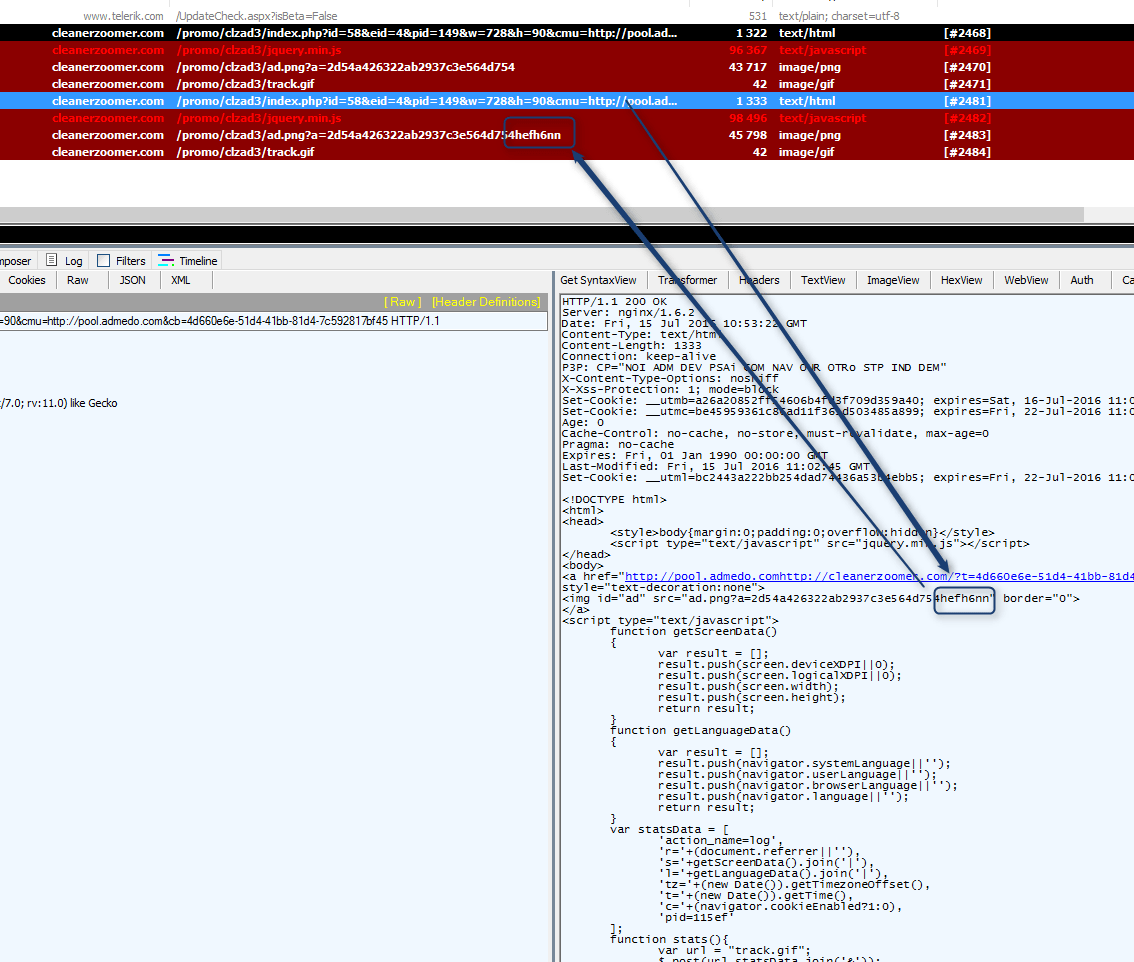Select session #2484 track.gif row
Screen dimensions: 1134x962
point(567,152)
